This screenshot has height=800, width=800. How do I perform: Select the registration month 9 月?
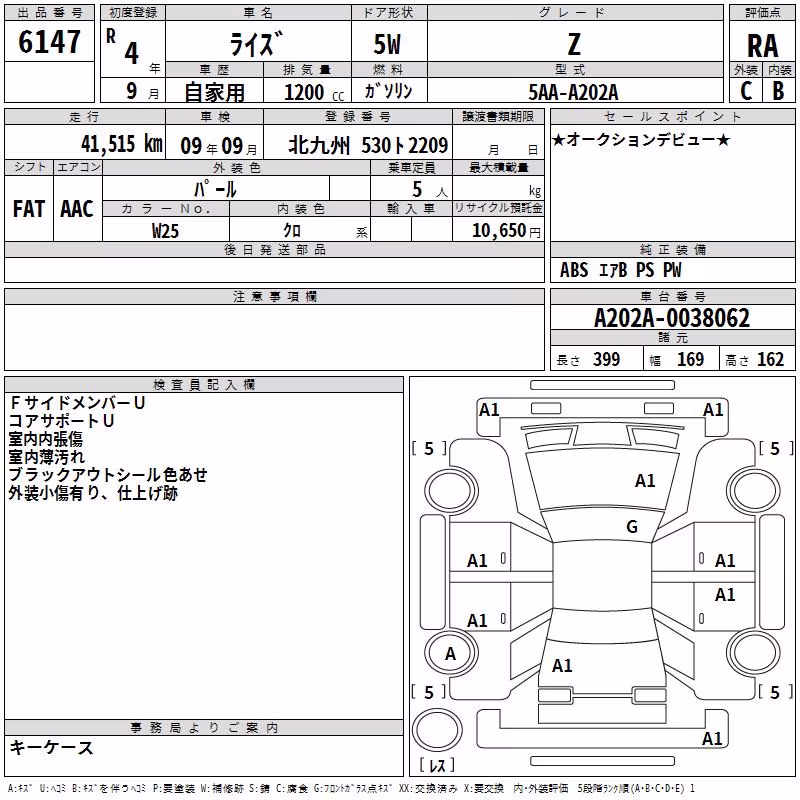(142, 91)
